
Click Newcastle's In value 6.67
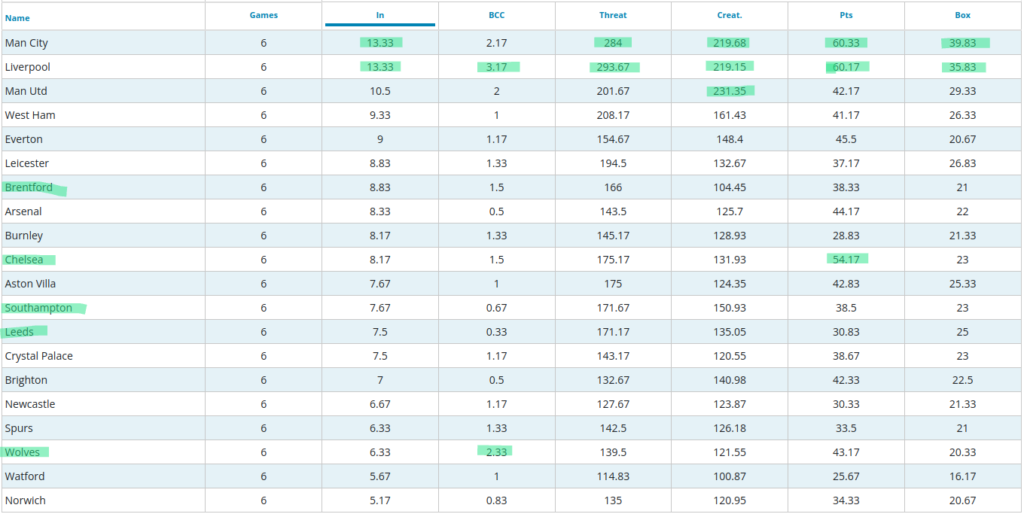[x=380, y=404]
